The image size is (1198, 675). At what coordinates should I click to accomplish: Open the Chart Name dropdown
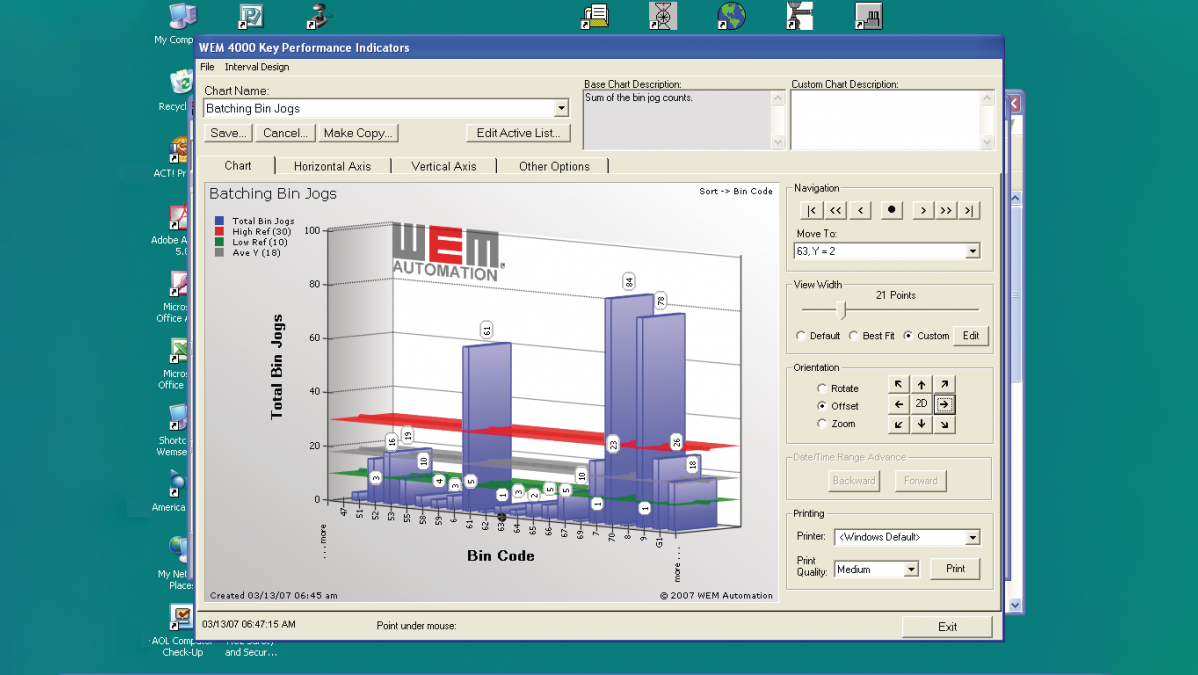[561, 108]
